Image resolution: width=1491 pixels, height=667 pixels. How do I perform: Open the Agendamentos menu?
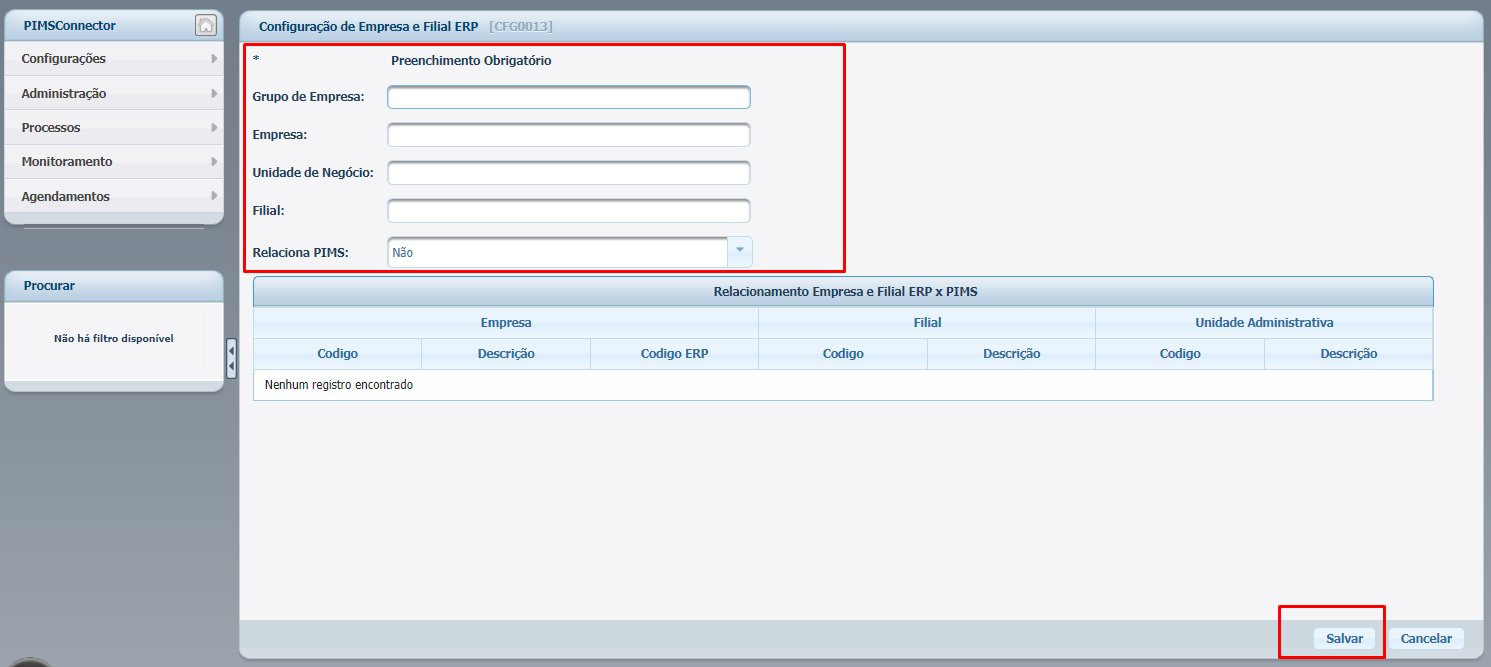coord(114,196)
